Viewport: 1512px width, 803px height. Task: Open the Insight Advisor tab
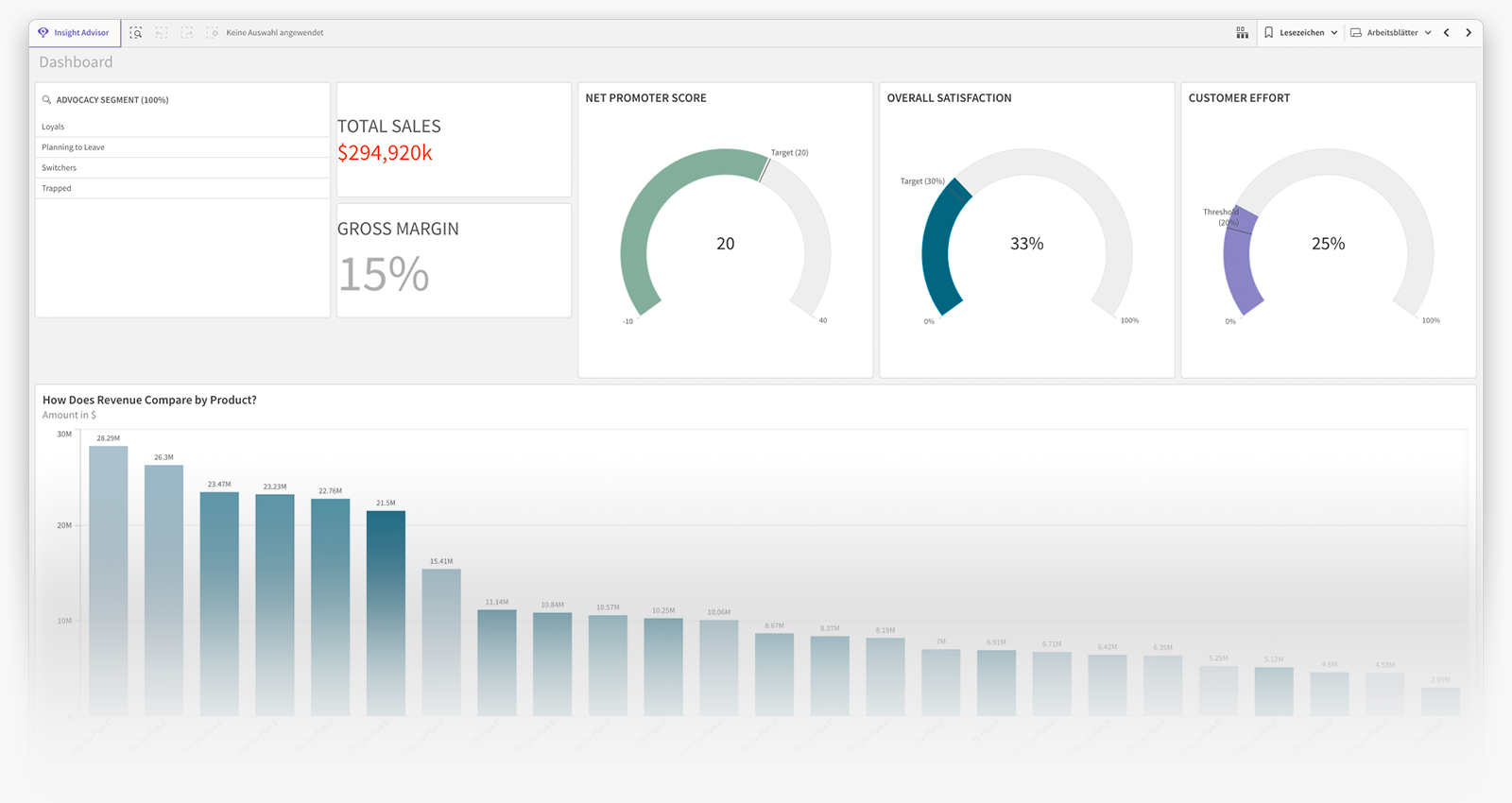click(74, 33)
